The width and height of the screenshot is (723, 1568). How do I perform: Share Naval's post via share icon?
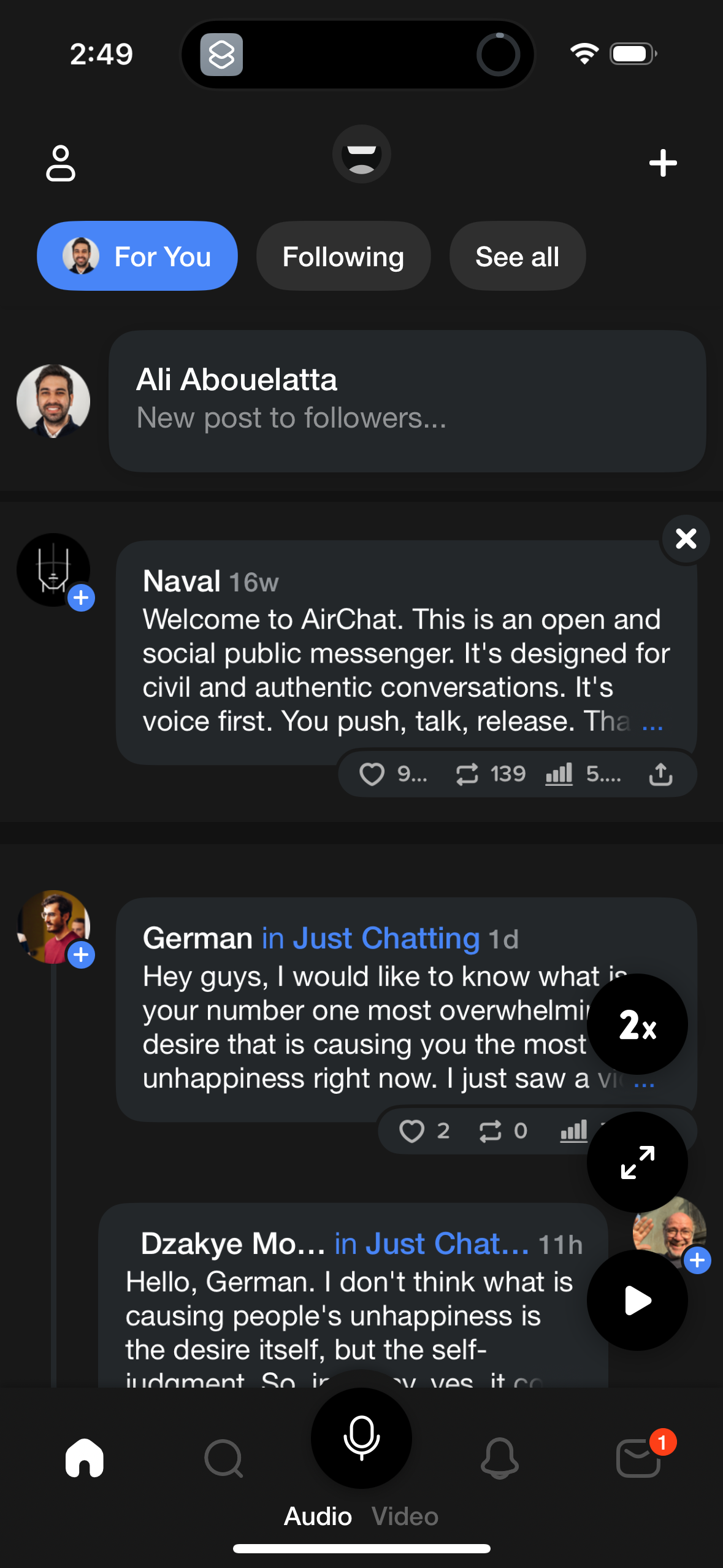coord(660,774)
